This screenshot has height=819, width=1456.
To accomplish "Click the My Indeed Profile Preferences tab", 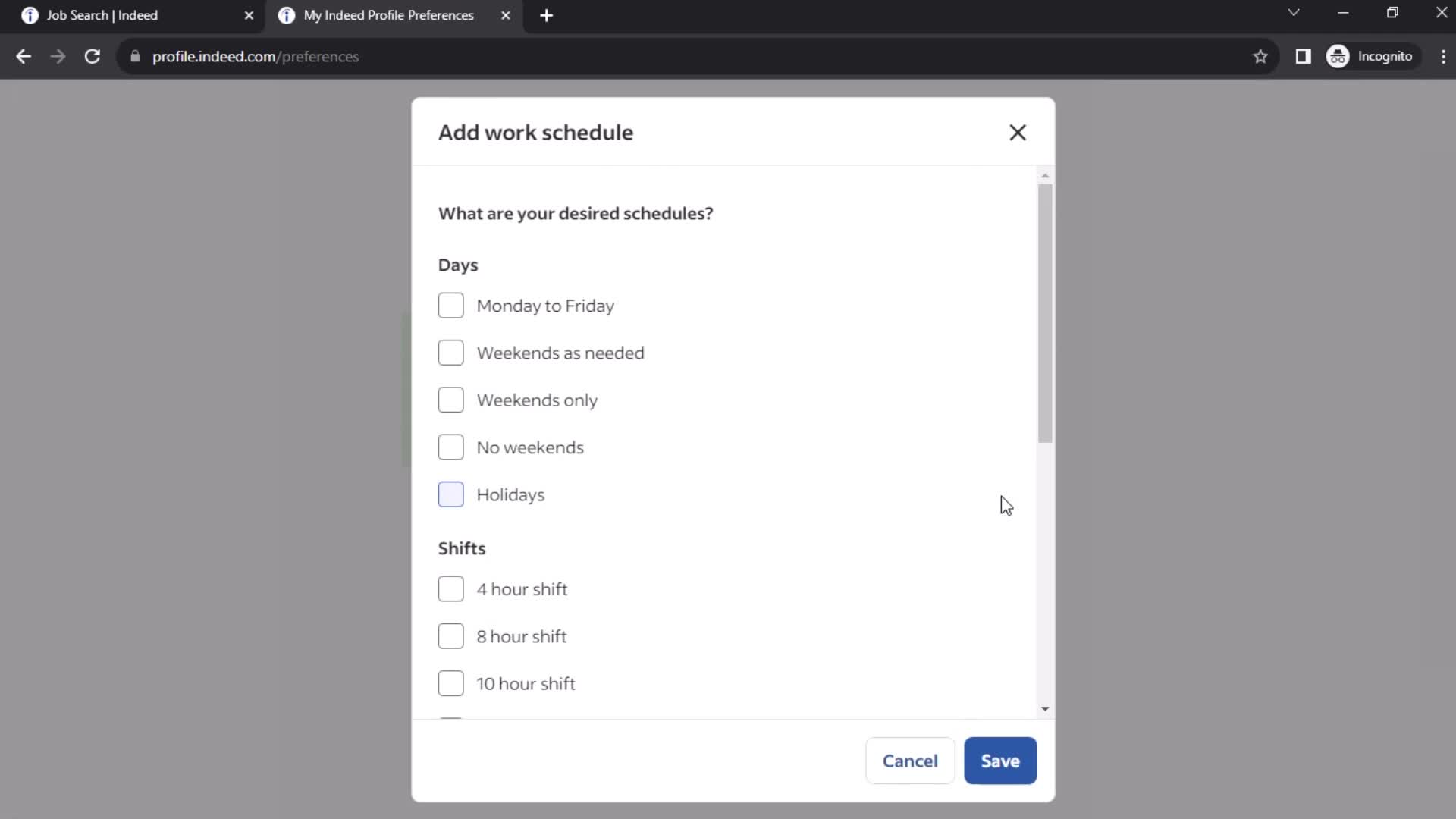I will pos(389,15).
